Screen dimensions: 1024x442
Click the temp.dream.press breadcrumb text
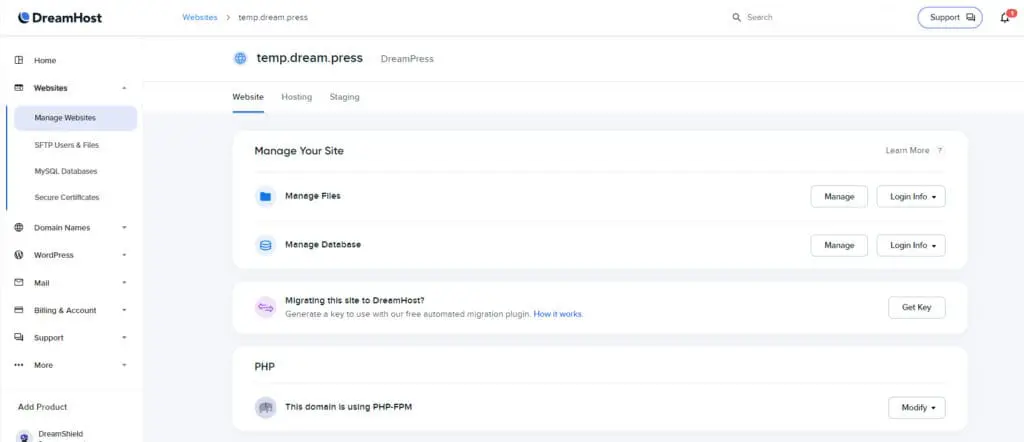[273, 18]
